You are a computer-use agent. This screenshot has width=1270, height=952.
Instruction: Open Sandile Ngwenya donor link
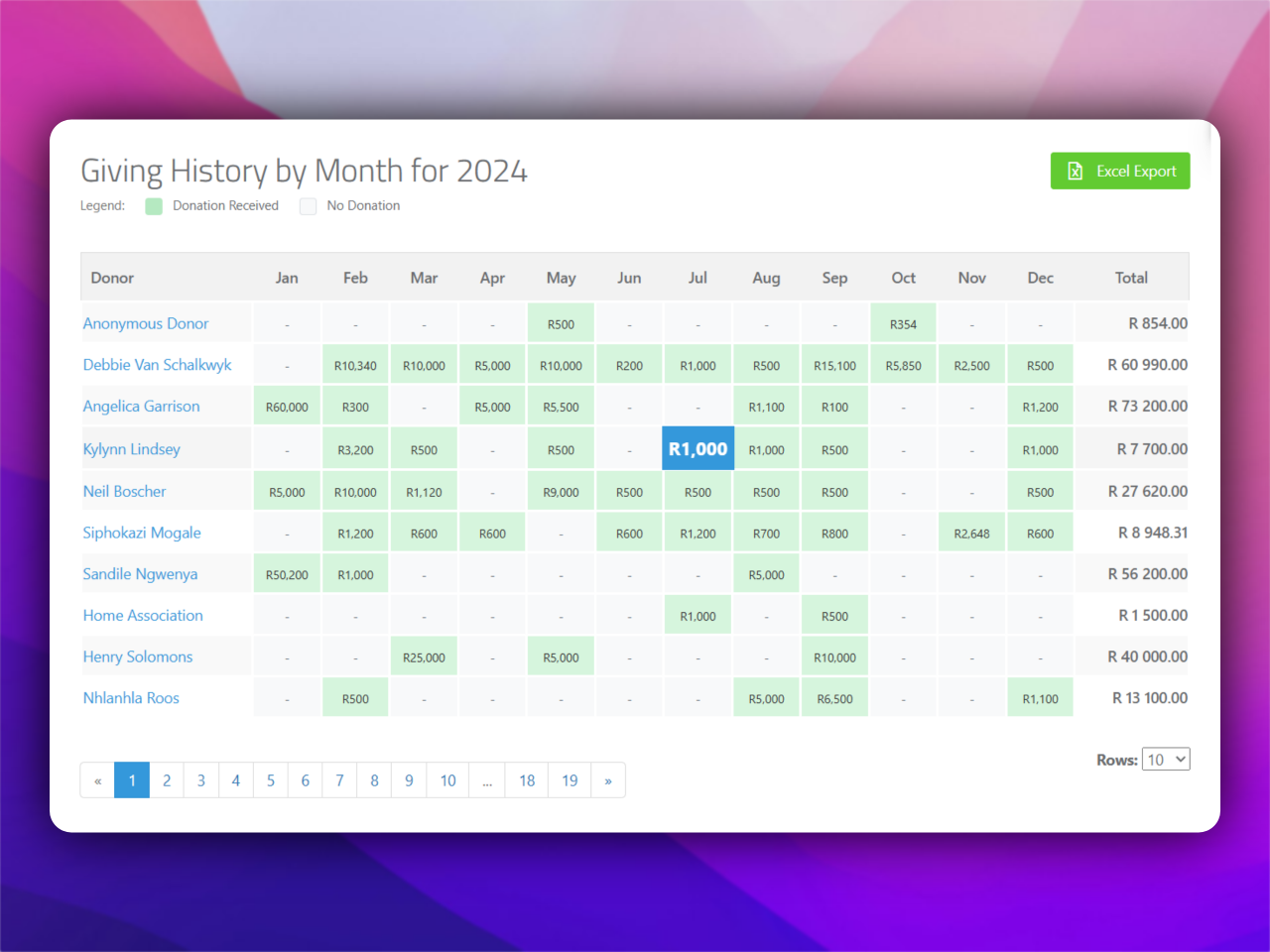click(x=140, y=574)
